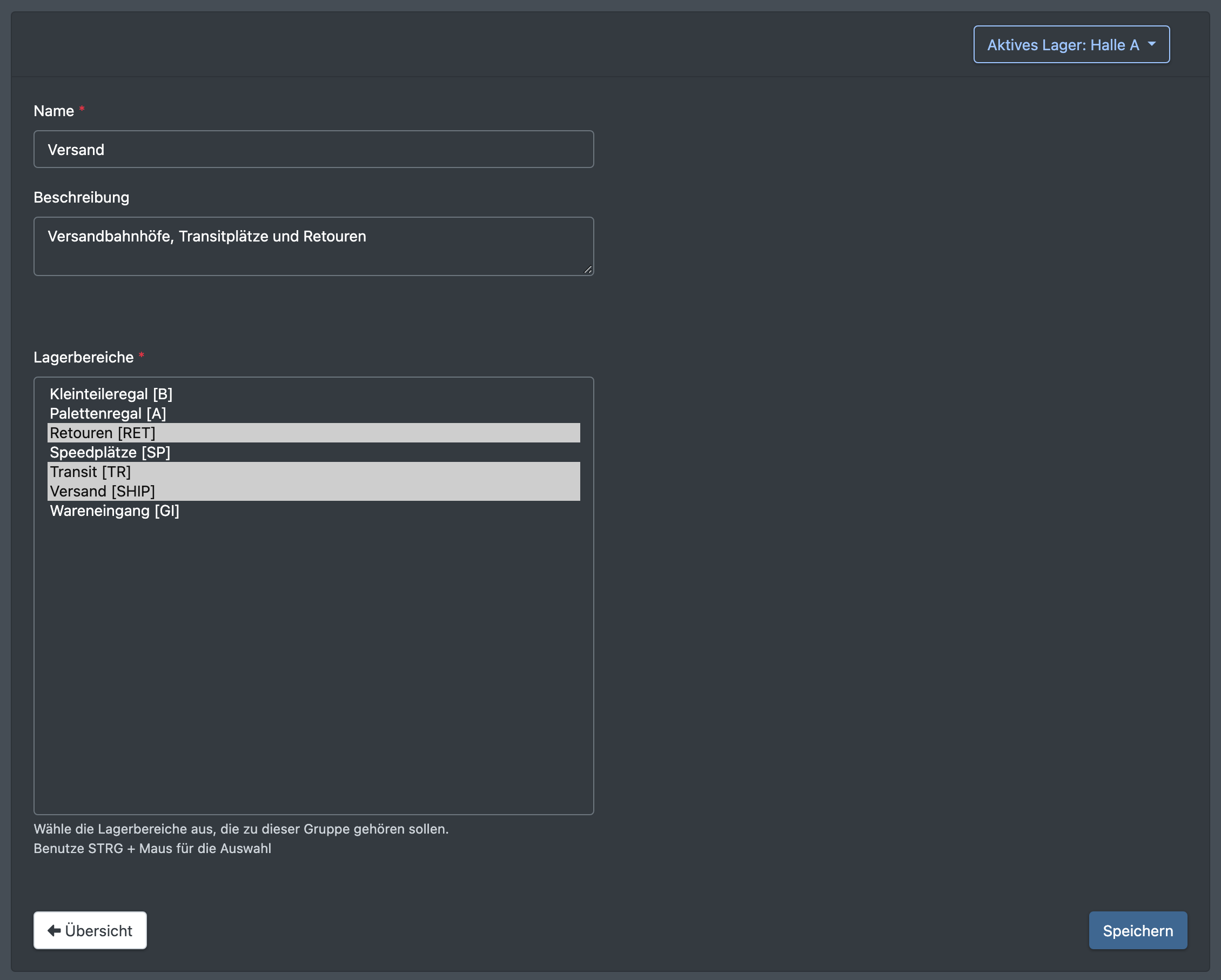Select Palettenregal [A] in Lagerbereiche list
Screen dimensions: 1221x980
click(x=313, y=413)
